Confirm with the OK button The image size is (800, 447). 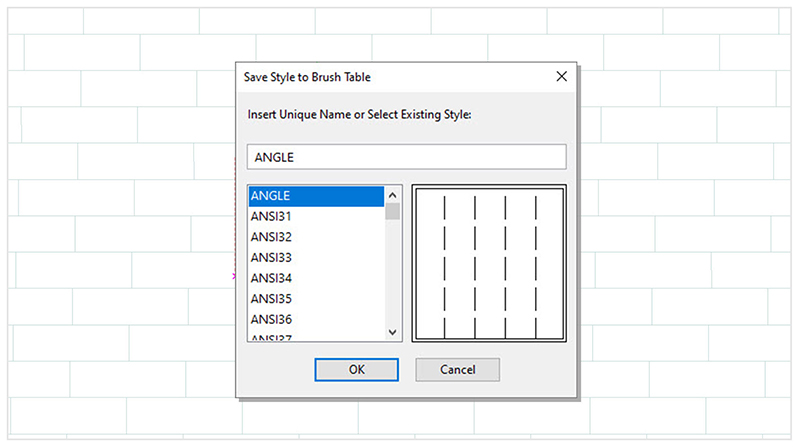pos(357,369)
